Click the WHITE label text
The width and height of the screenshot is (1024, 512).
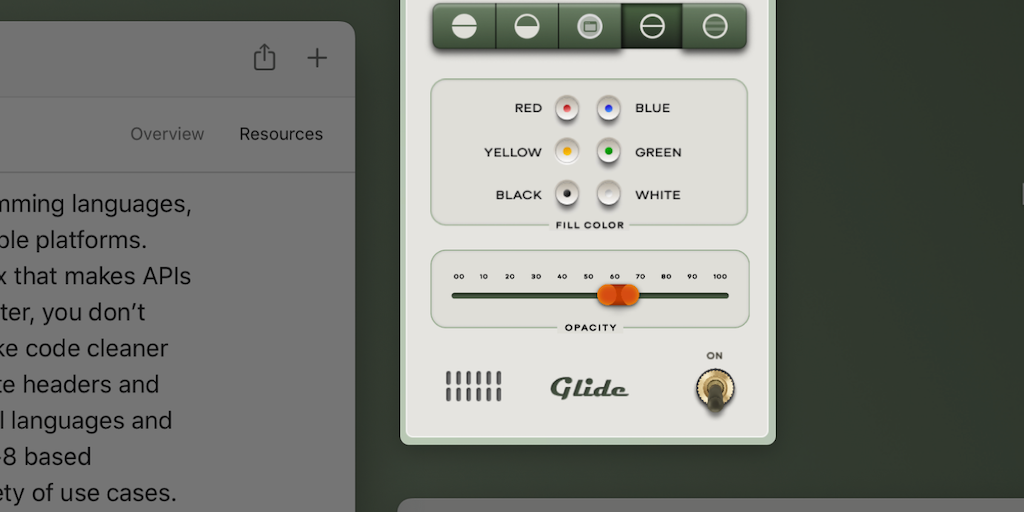pos(658,195)
